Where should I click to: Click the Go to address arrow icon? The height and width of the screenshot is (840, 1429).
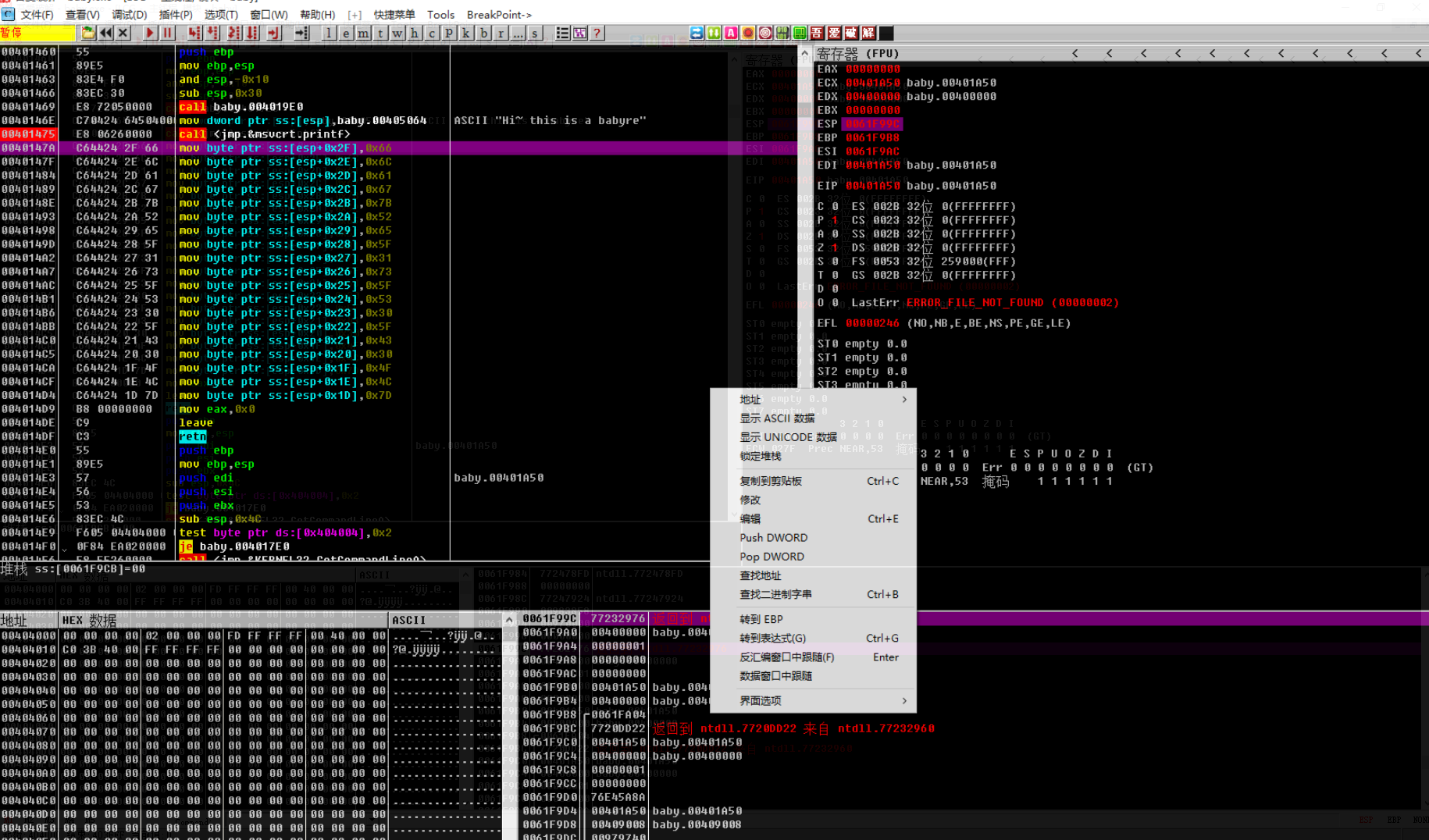pos(302,33)
